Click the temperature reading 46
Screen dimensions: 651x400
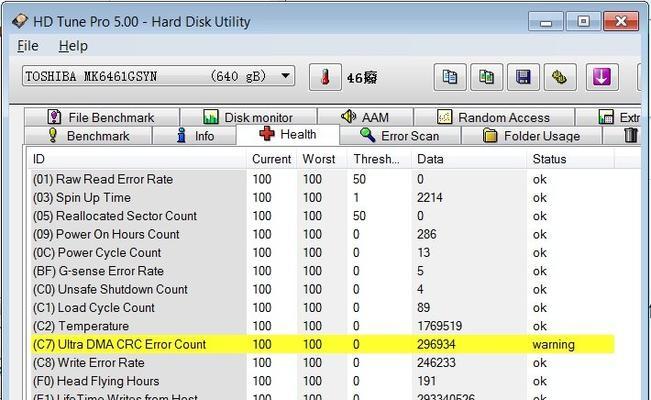[x=362, y=78]
